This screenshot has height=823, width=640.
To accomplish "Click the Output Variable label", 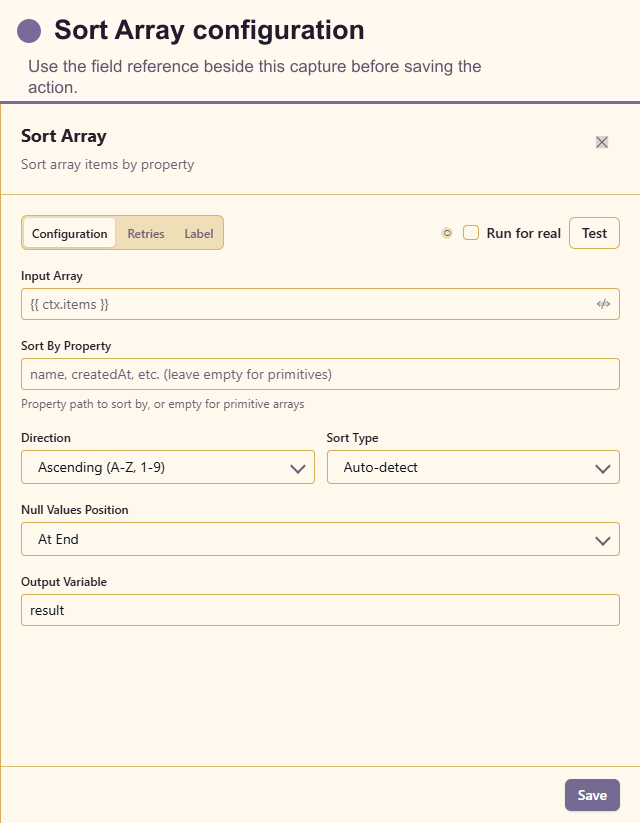I will [x=64, y=582].
